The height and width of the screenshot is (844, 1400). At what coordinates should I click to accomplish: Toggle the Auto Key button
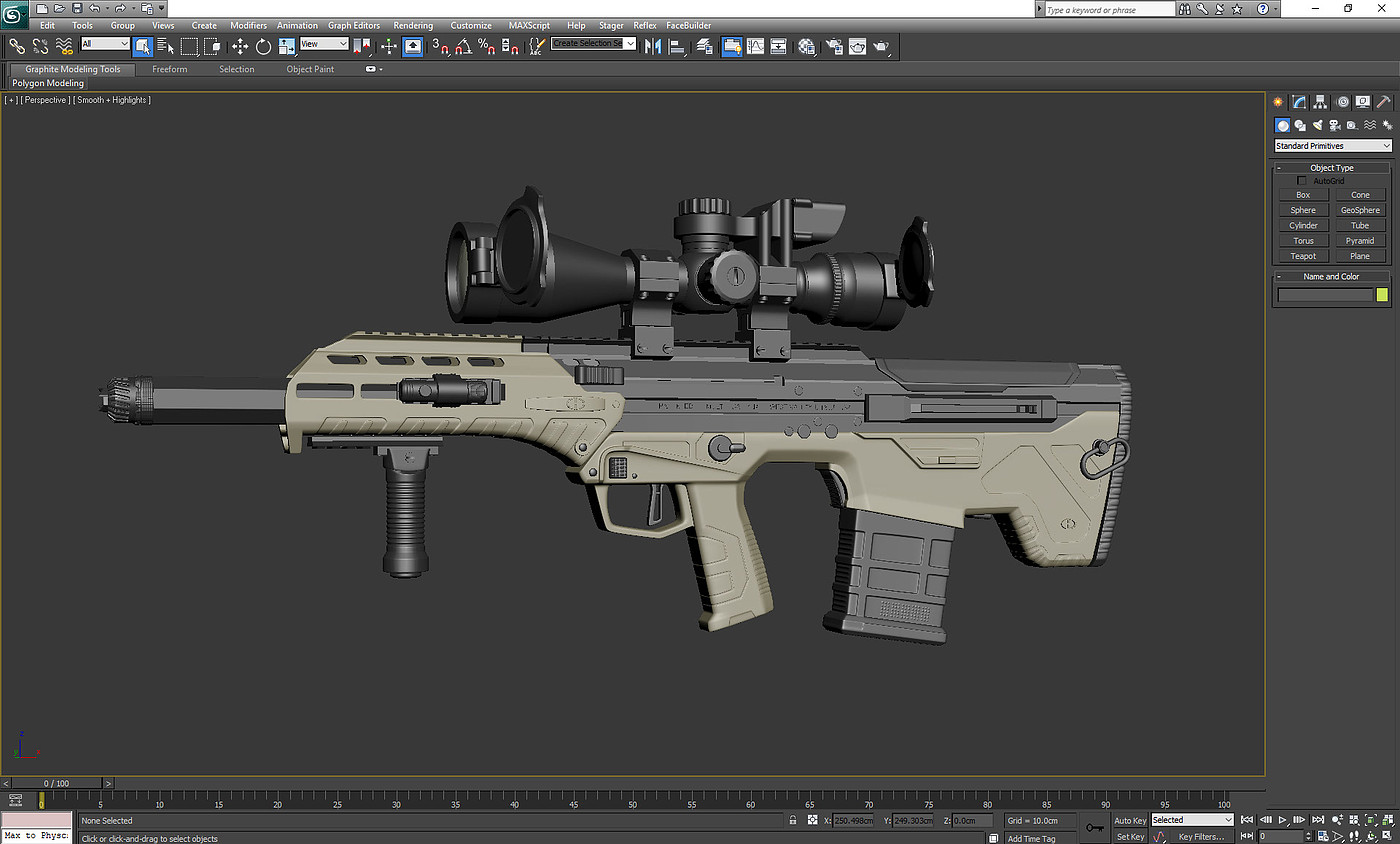pyautogui.click(x=1130, y=820)
